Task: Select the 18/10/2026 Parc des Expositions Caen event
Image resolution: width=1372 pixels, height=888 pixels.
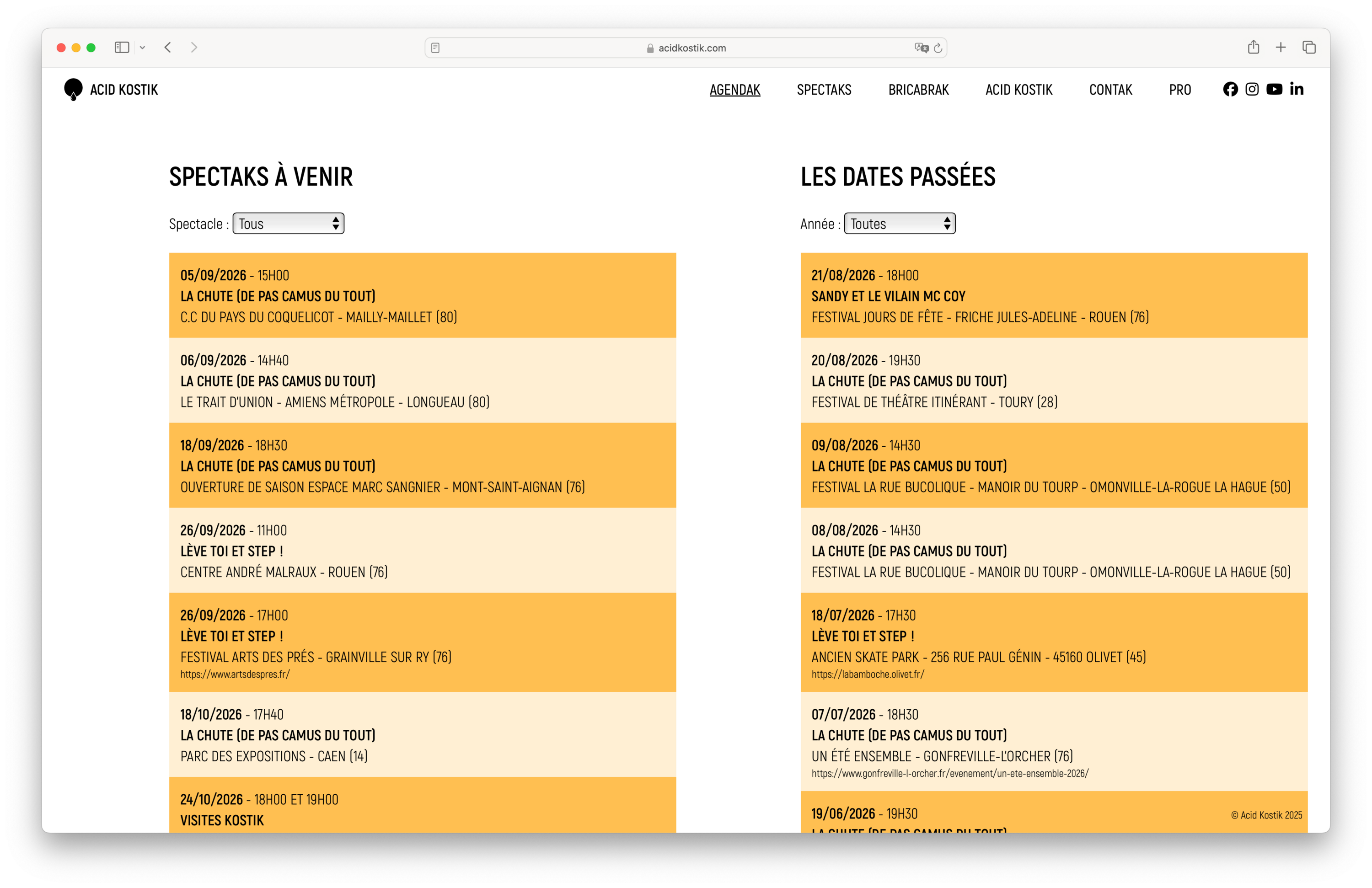Action: [x=423, y=735]
